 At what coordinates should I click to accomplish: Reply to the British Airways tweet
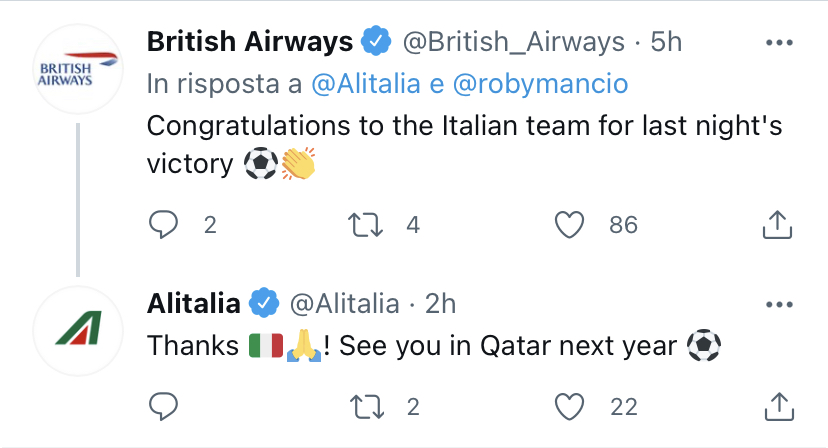click(x=163, y=226)
